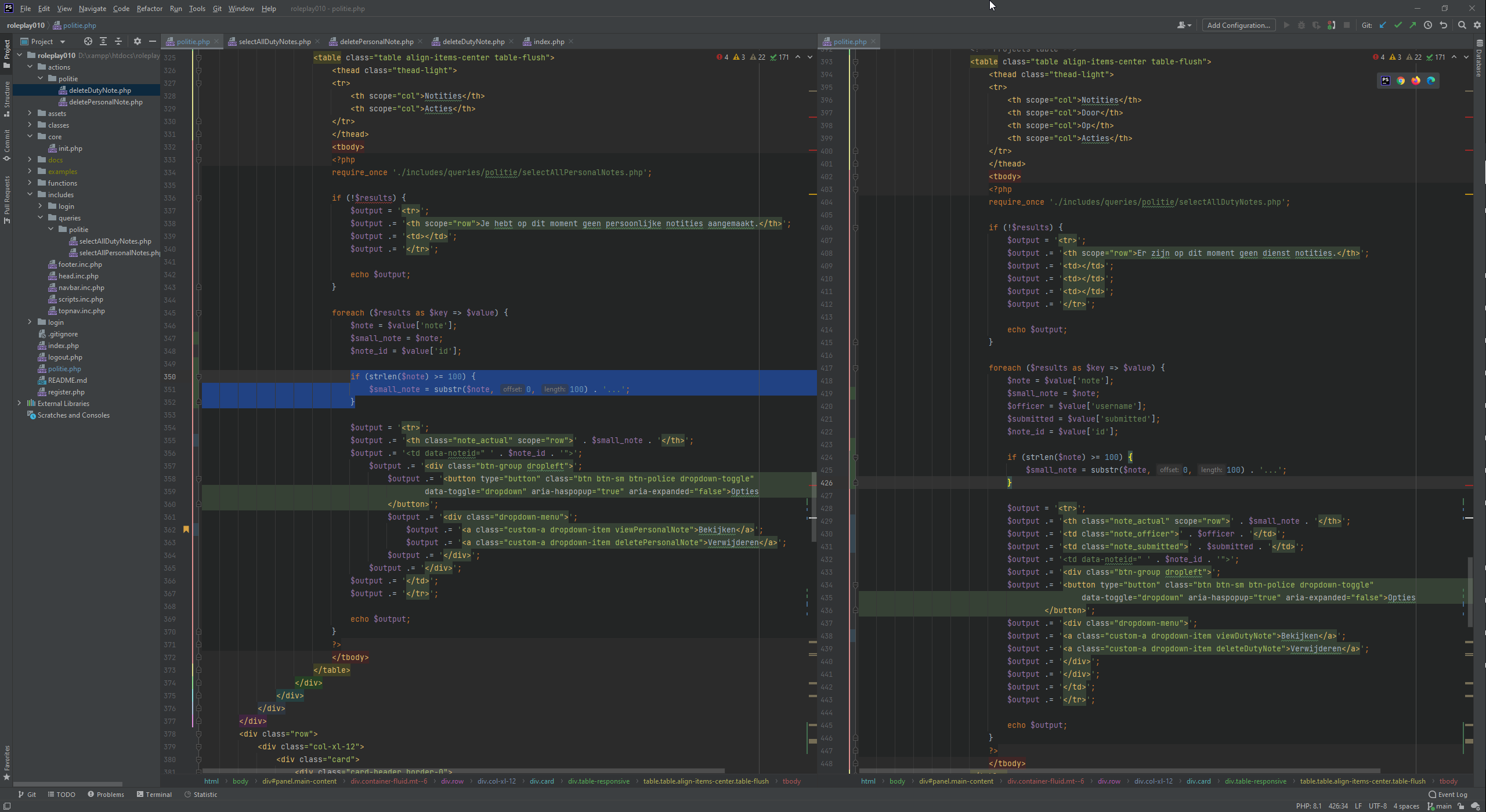This screenshot has height=812, width=1486.
Task: Click the Git push arrow icon
Action: pos(1413,25)
